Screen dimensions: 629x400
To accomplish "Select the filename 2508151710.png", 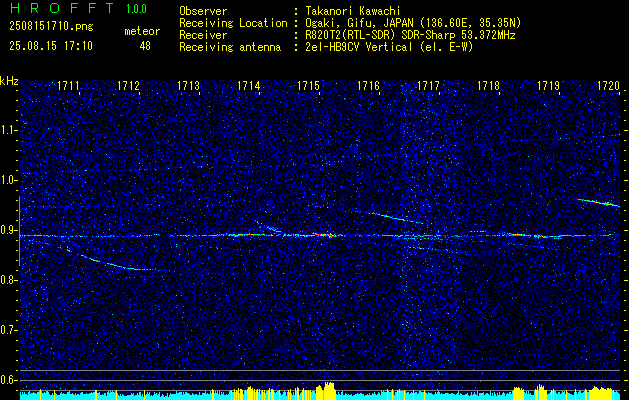I will tap(51, 27).
